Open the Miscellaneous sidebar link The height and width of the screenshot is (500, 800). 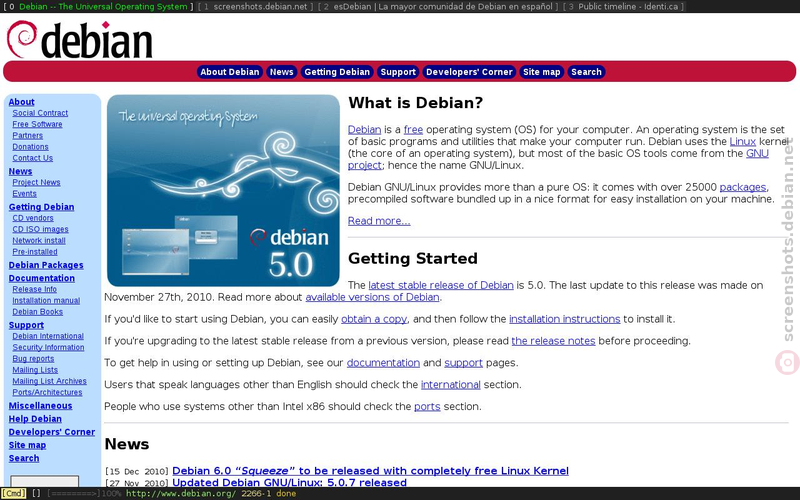(40, 406)
